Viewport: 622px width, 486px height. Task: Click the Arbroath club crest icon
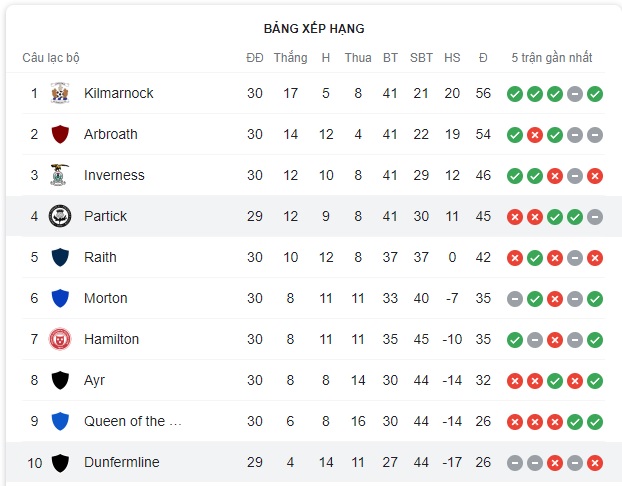[x=60, y=134]
